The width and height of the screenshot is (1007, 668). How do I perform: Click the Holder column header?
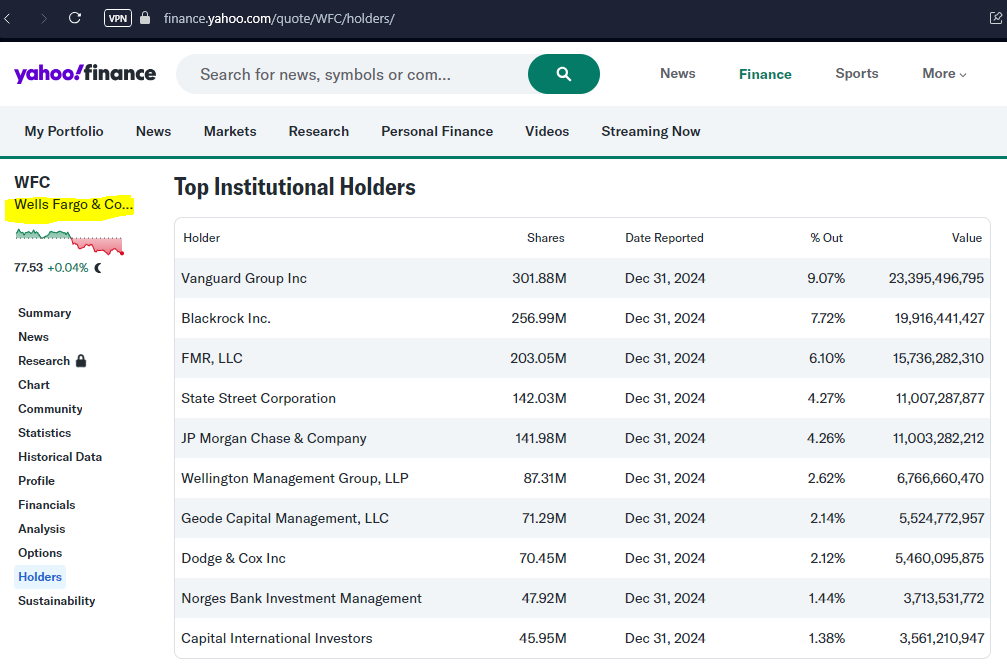pyautogui.click(x=202, y=238)
